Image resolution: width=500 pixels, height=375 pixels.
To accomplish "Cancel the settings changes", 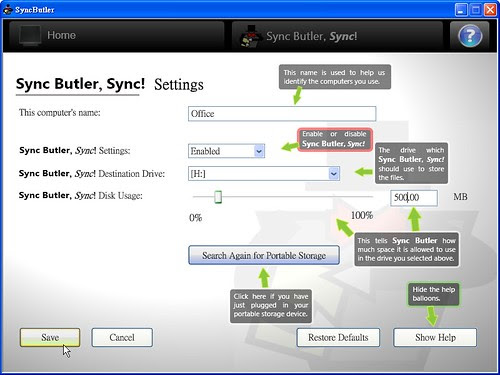I will (122, 337).
